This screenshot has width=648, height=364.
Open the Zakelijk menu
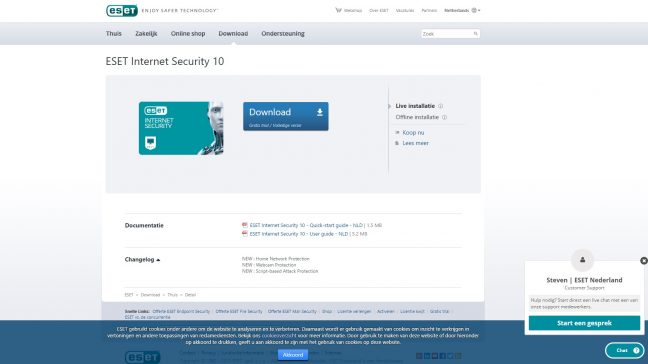[x=146, y=34]
